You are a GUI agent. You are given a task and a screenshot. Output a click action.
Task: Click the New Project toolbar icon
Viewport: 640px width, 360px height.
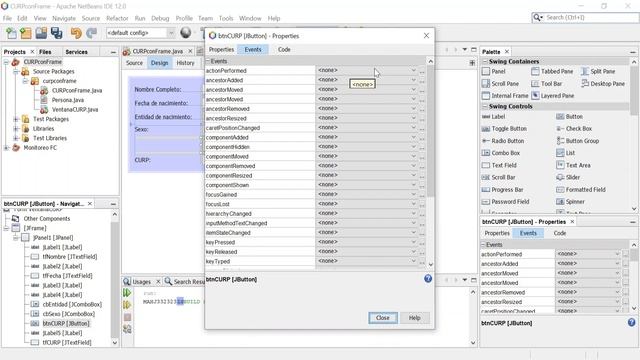pyautogui.click(x=26, y=33)
